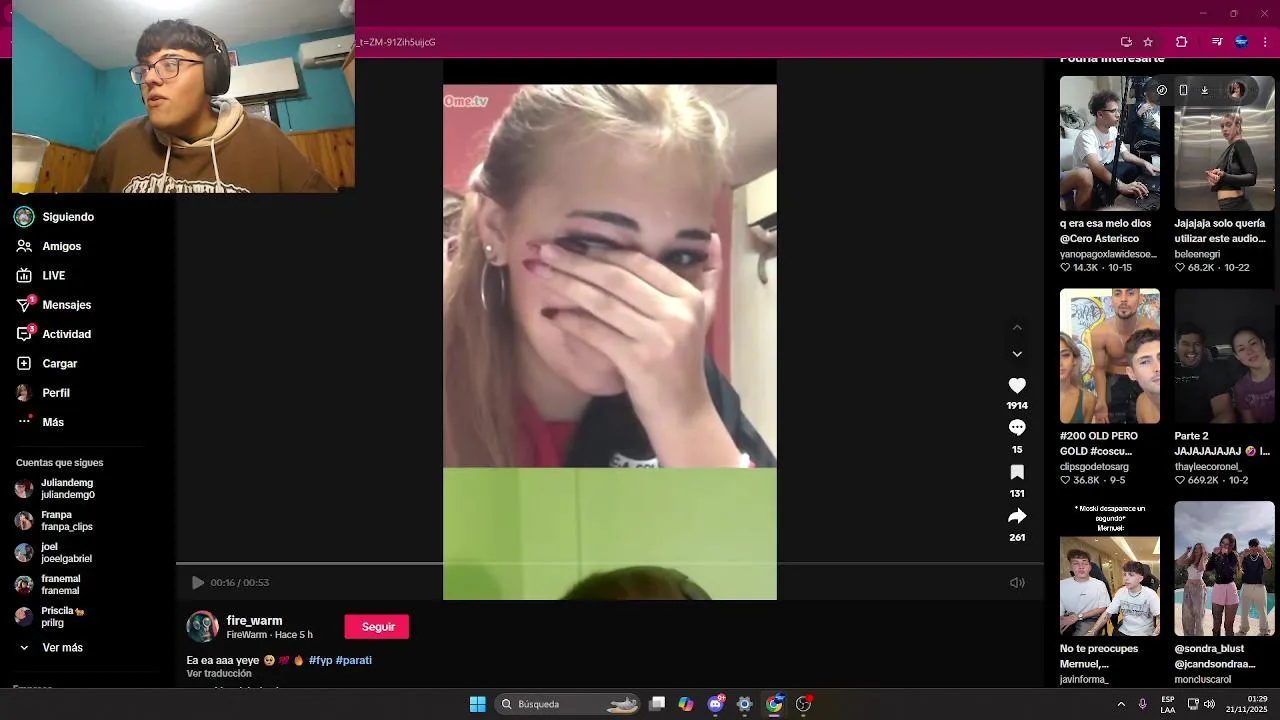
Task: Open the Windows Start menu
Action: pos(478,704)
